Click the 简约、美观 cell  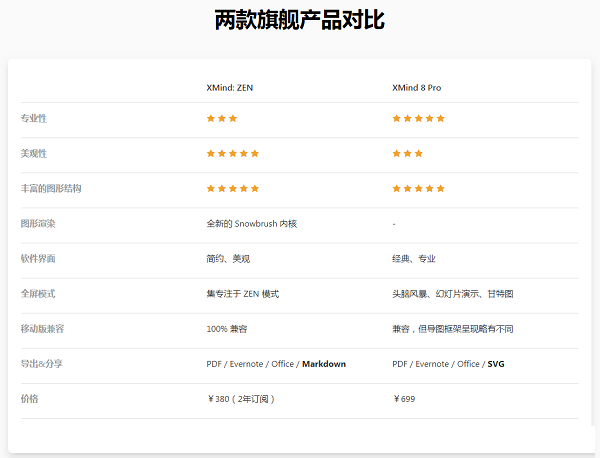click(x=228, y=259)
